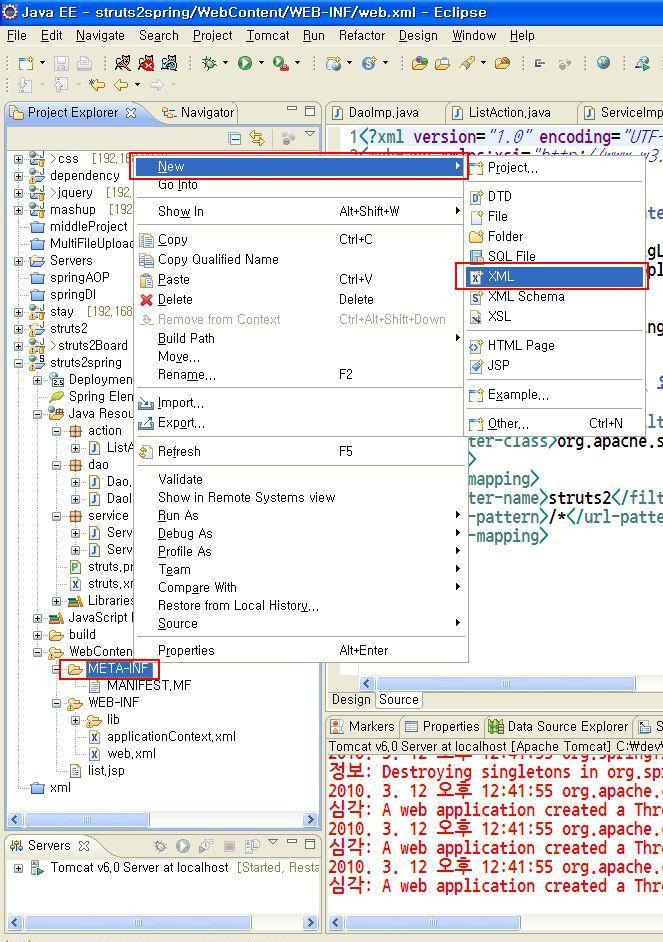Switch to the Data Source Explorer tab
Viewport: 663px width, 942px height.
click(x=558, y=726)
